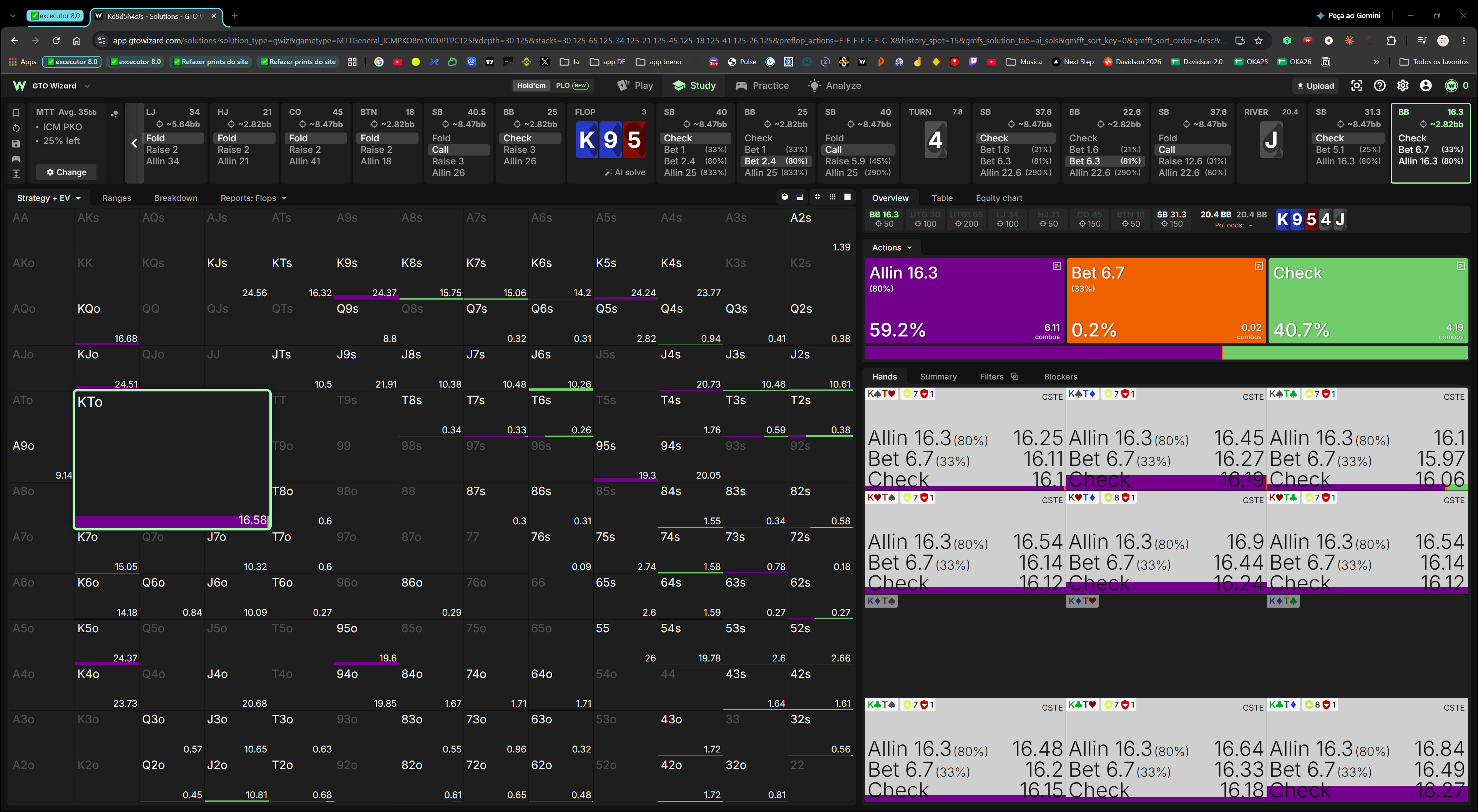Open the gamepad practice icon
This screenshot has height=812, width=1478.
[16, 158]
